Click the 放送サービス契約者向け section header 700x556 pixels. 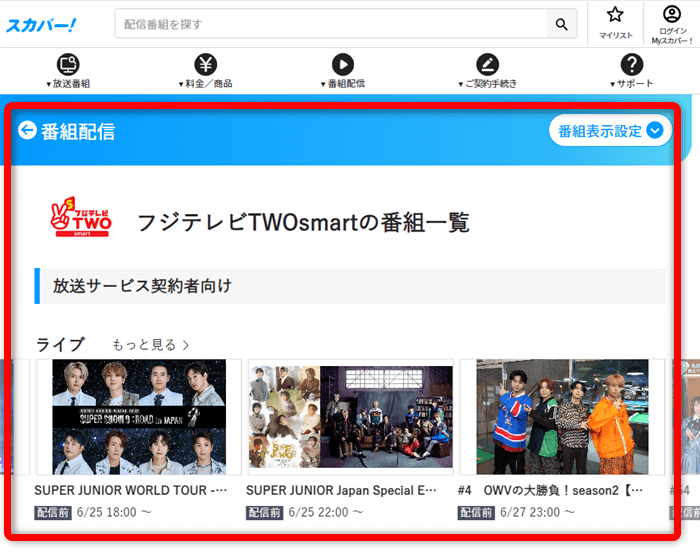click(x=350, y=286)
